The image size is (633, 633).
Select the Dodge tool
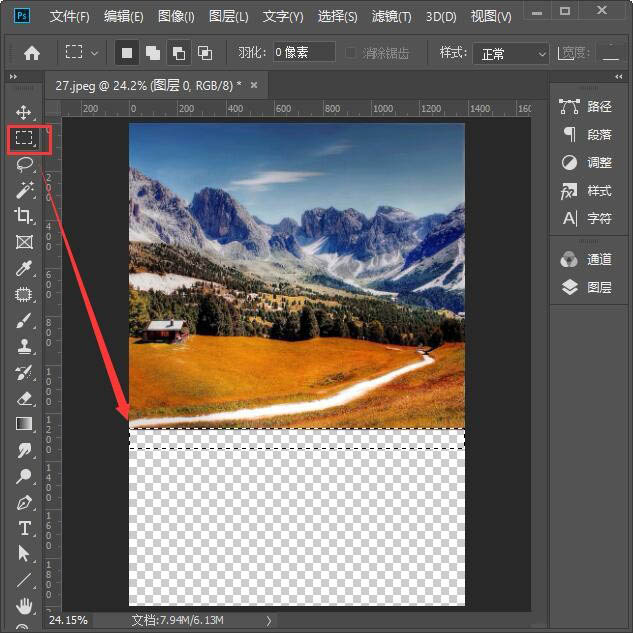coord(24,476)
